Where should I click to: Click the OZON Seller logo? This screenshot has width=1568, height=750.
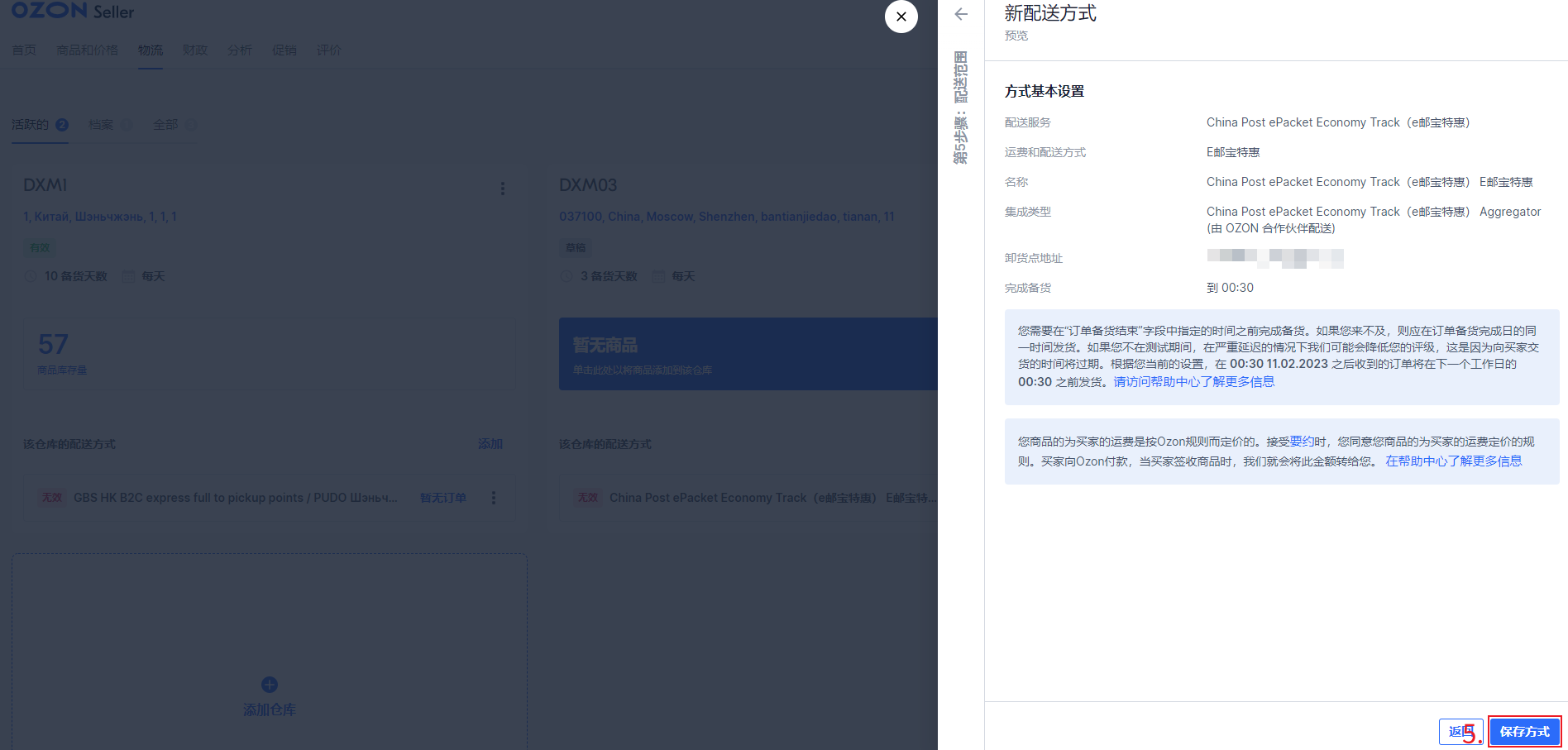click(73, 11)
